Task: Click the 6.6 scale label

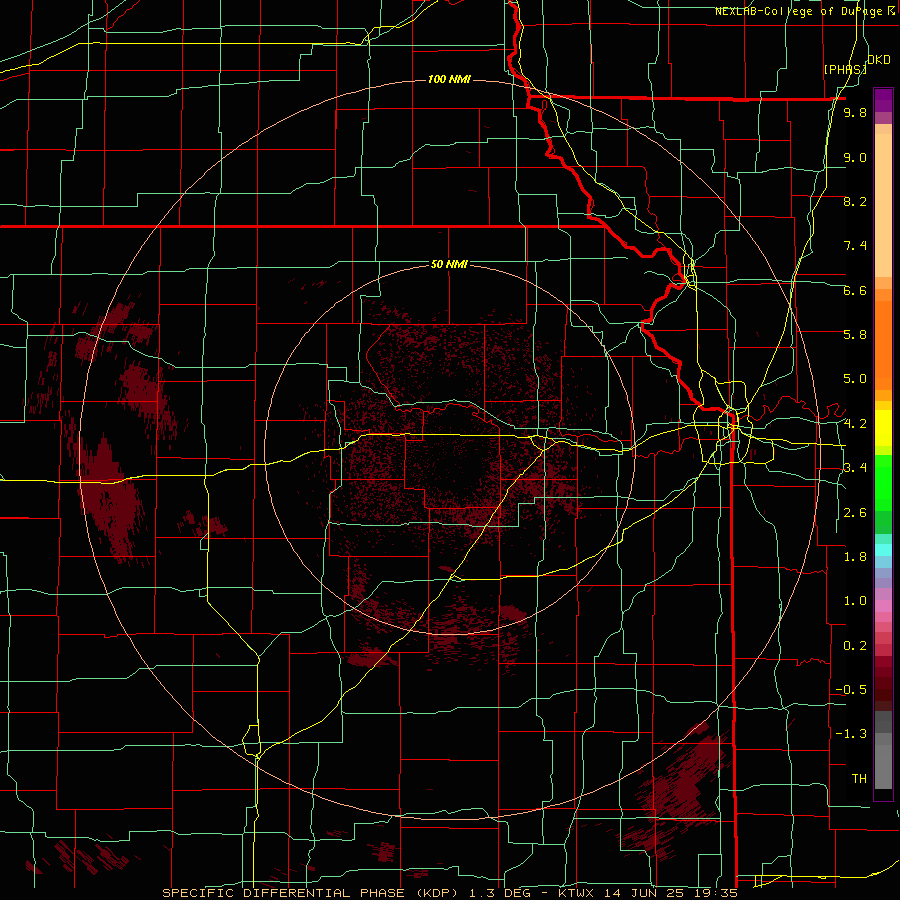Action: point(855,290)
